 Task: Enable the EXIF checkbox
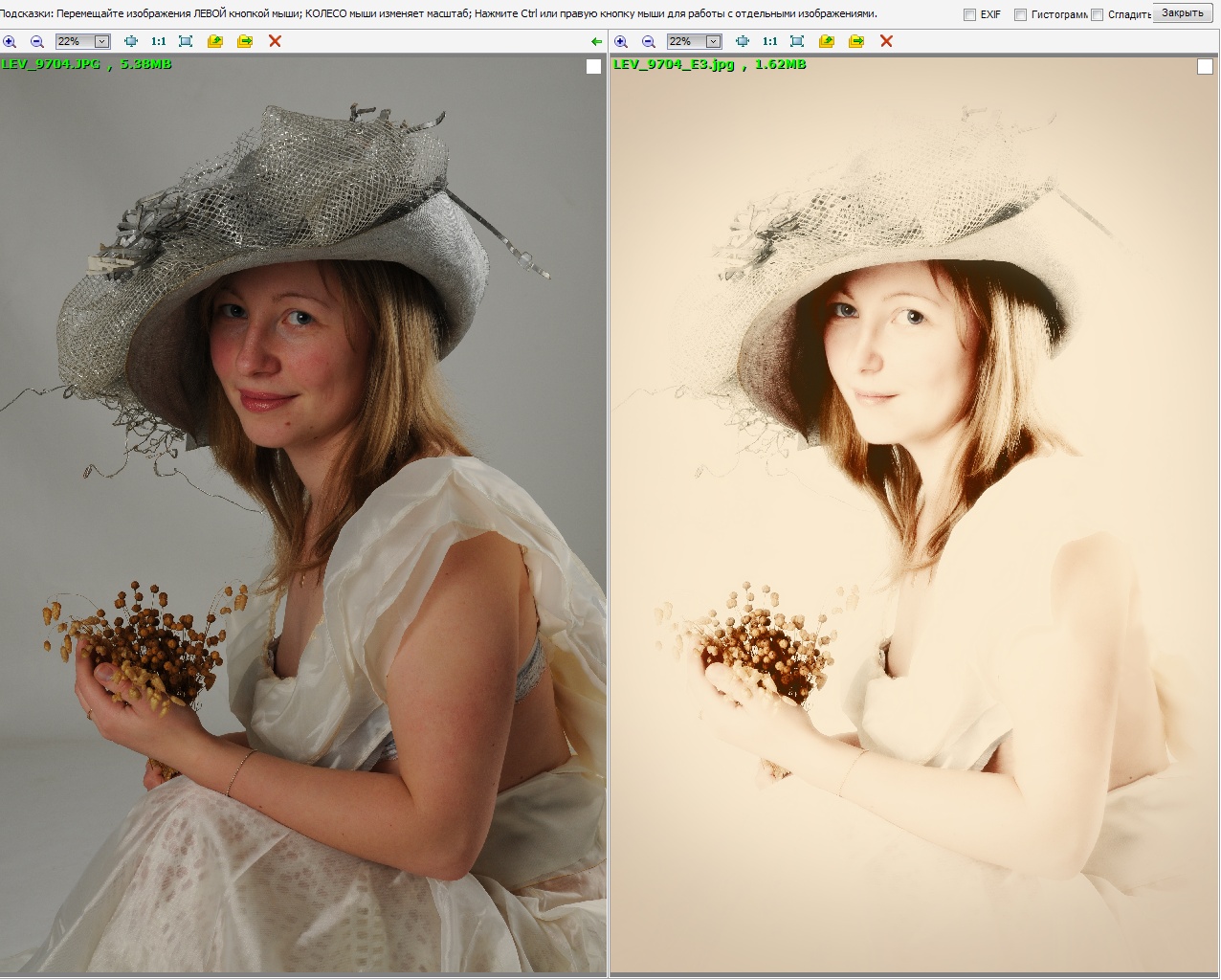969,14
